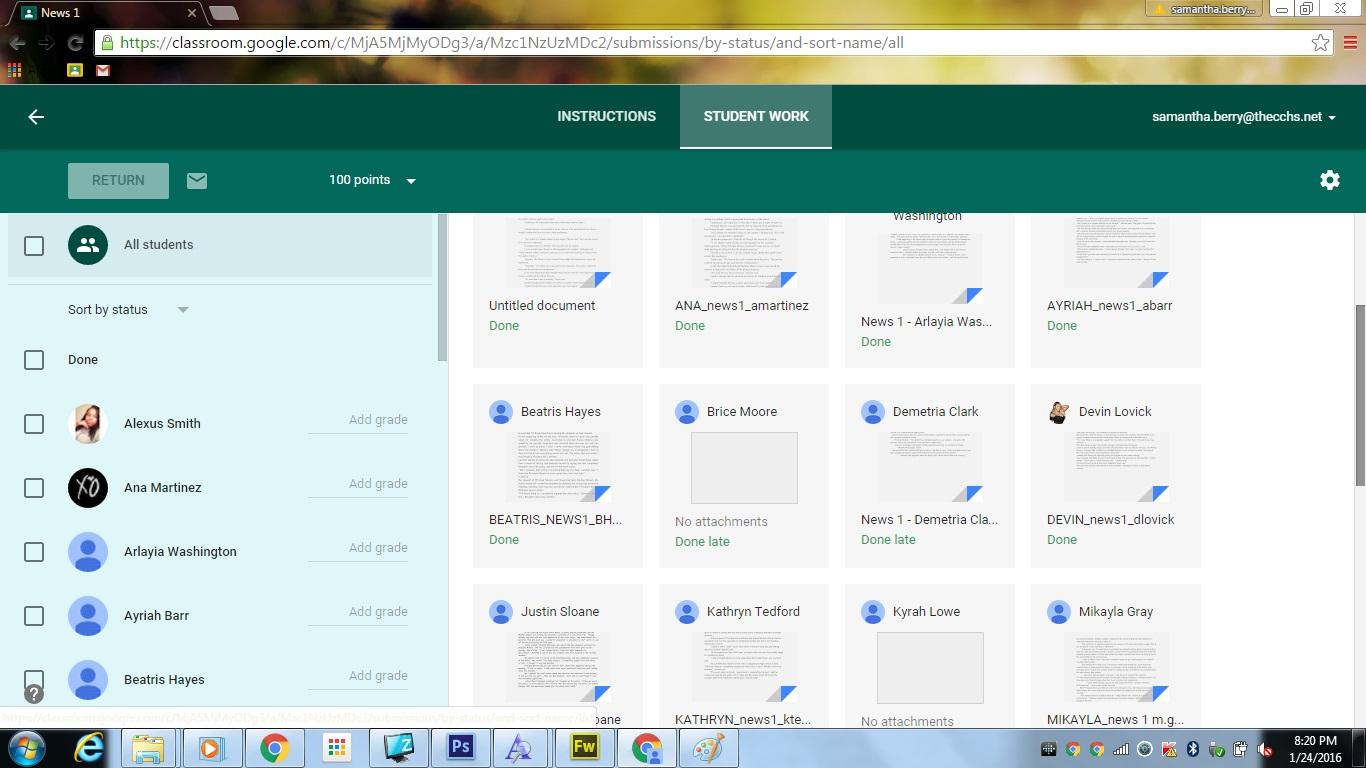The width and height of the screenshot is (1366, 768).
Task: Add a grade for Arlayia Washington
Action: coord(358,548)
